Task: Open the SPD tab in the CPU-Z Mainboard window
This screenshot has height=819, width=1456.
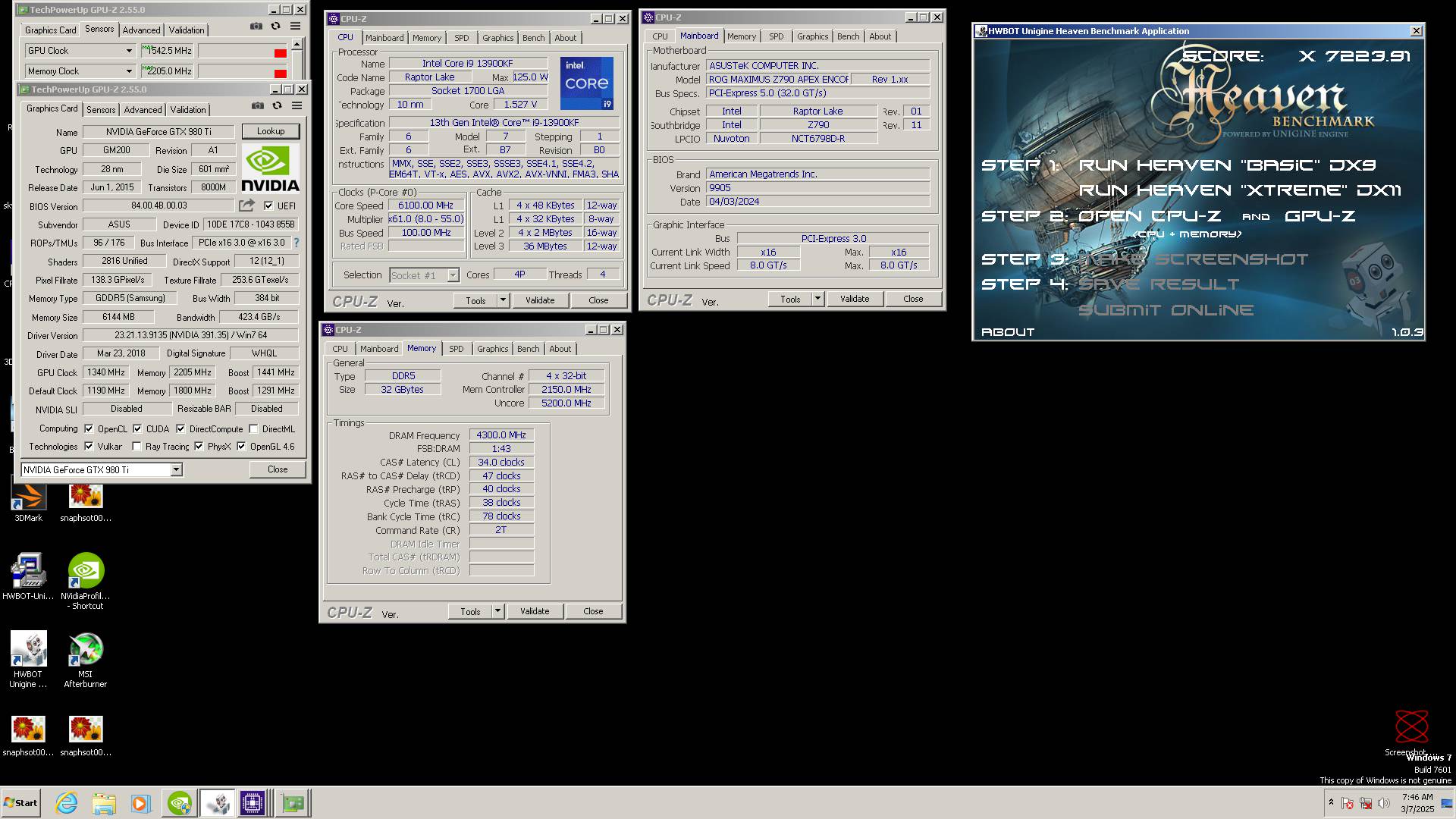Action: point(776,36)
